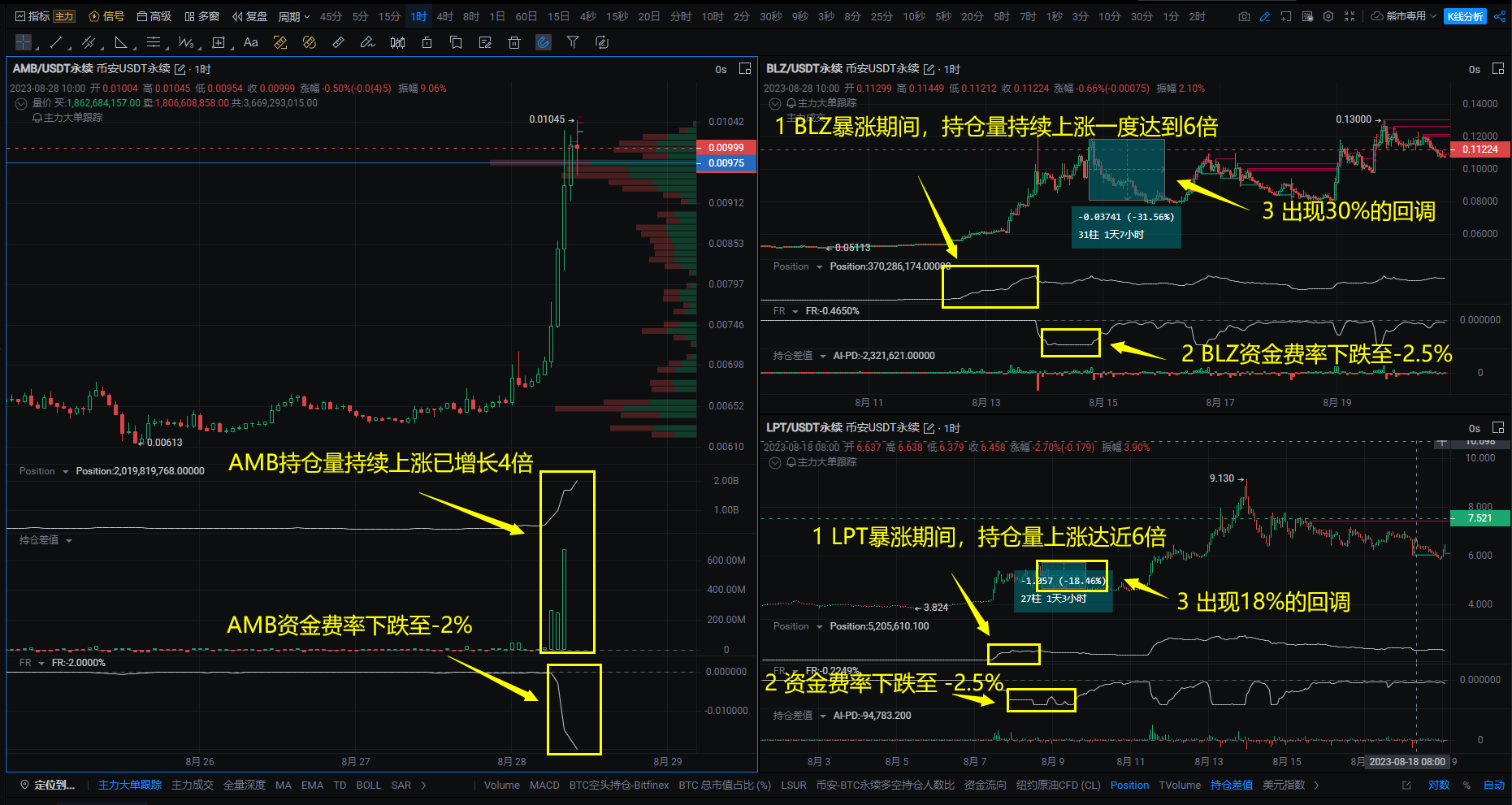This screenshot has height=805, width=1512.
Task: Select the triangle shape drawing tool
Action: pos(121,42)
